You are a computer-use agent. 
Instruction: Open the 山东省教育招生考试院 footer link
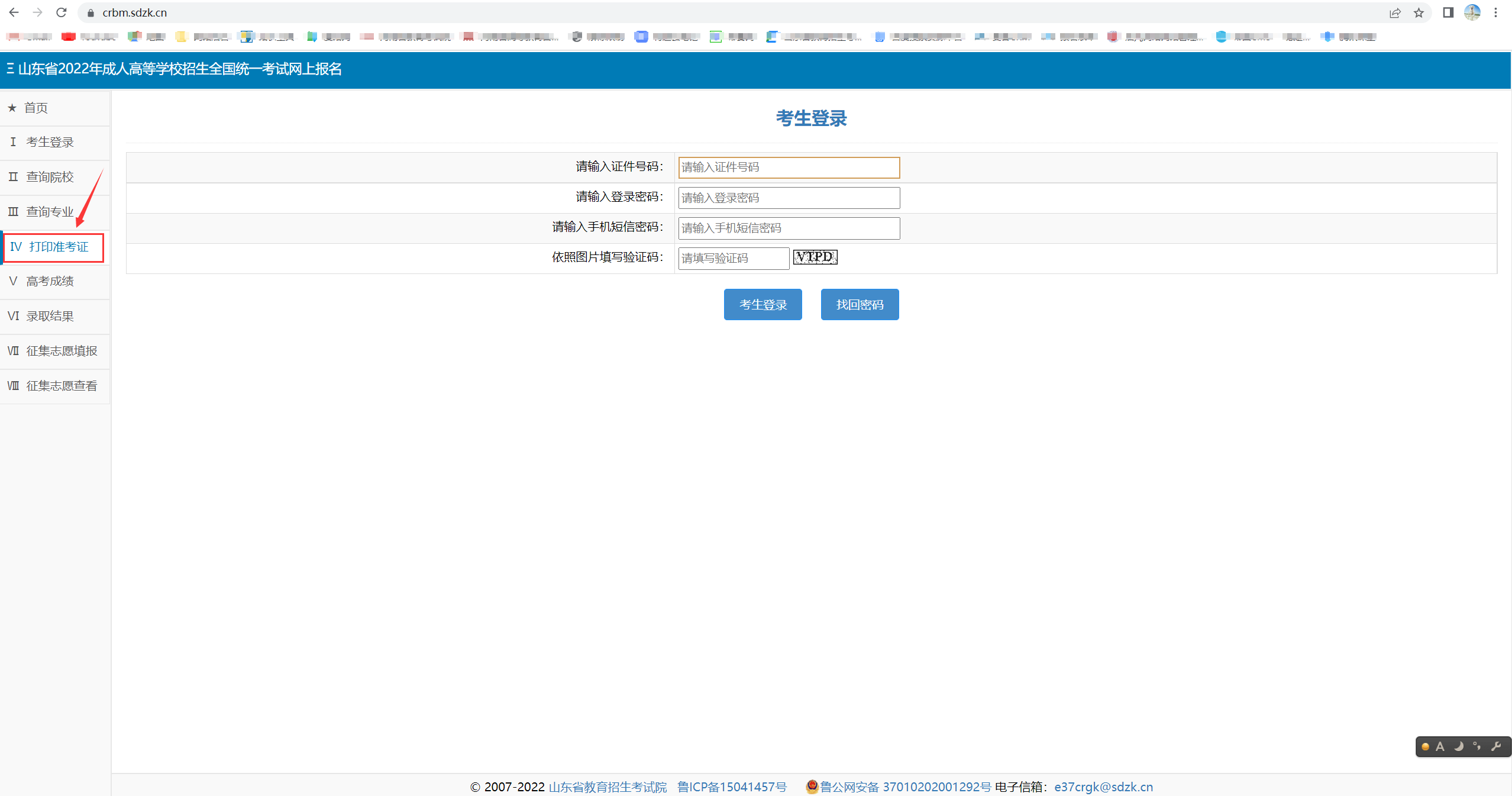(x=608, y=787)
